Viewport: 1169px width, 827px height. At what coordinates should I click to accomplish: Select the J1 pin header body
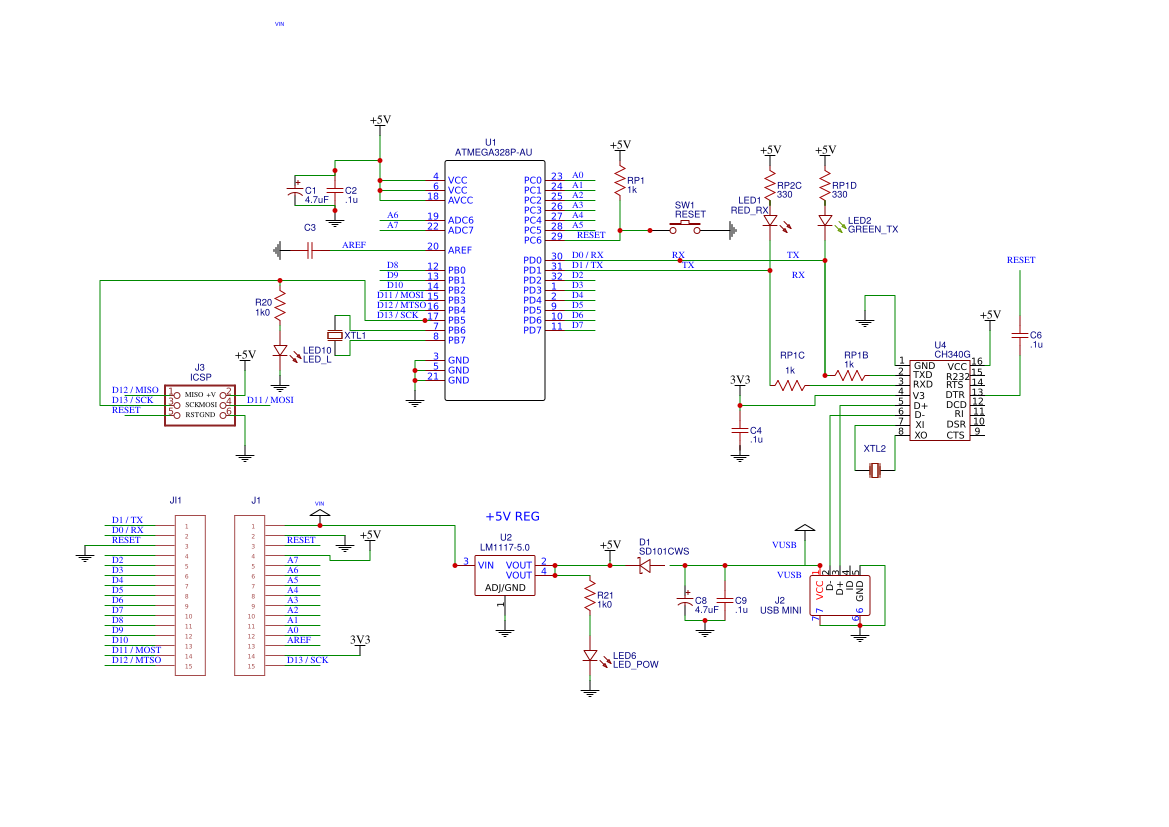250,595
